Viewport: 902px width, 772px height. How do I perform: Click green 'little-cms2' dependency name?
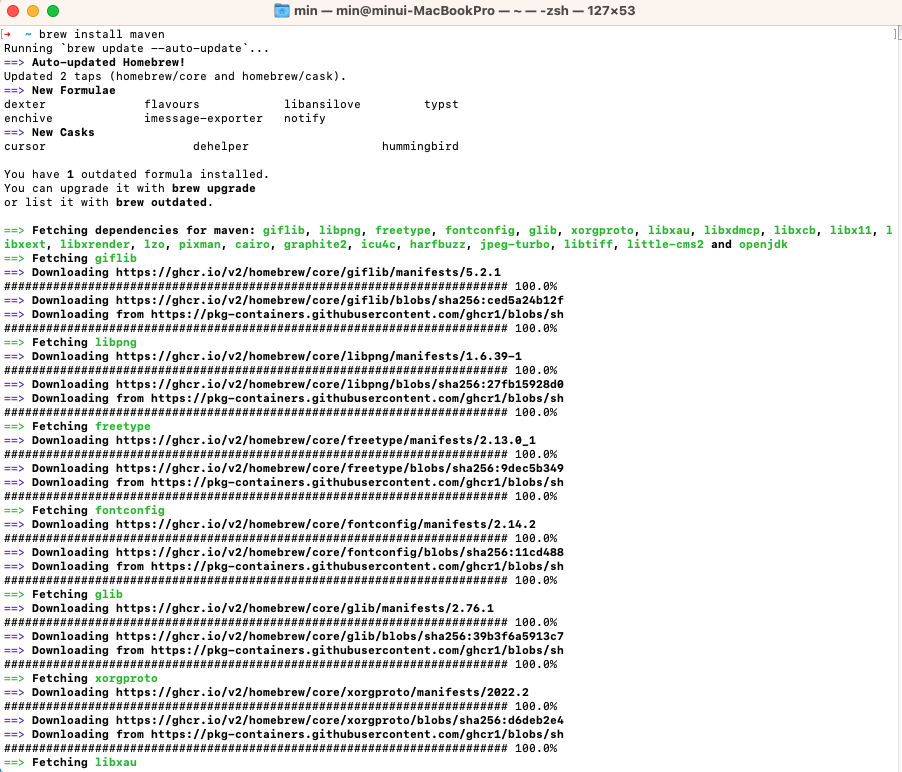[665, 244]
